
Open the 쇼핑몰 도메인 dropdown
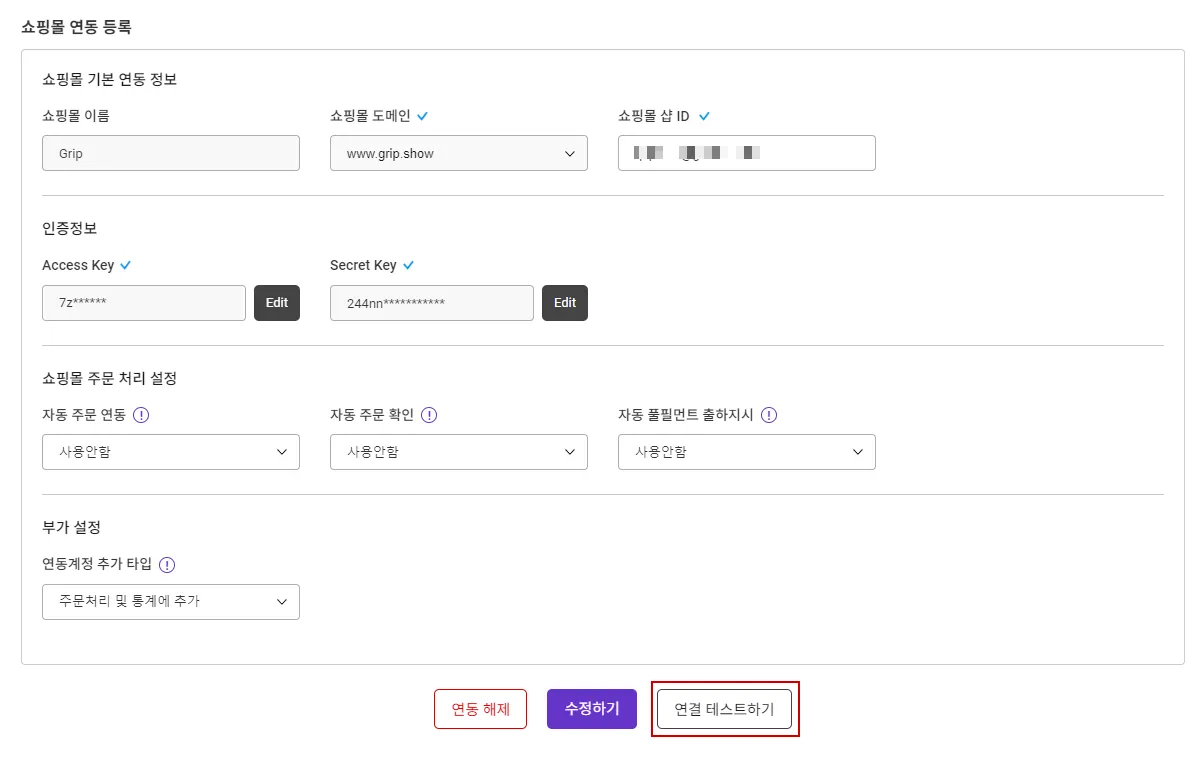(x=458, y=153)
